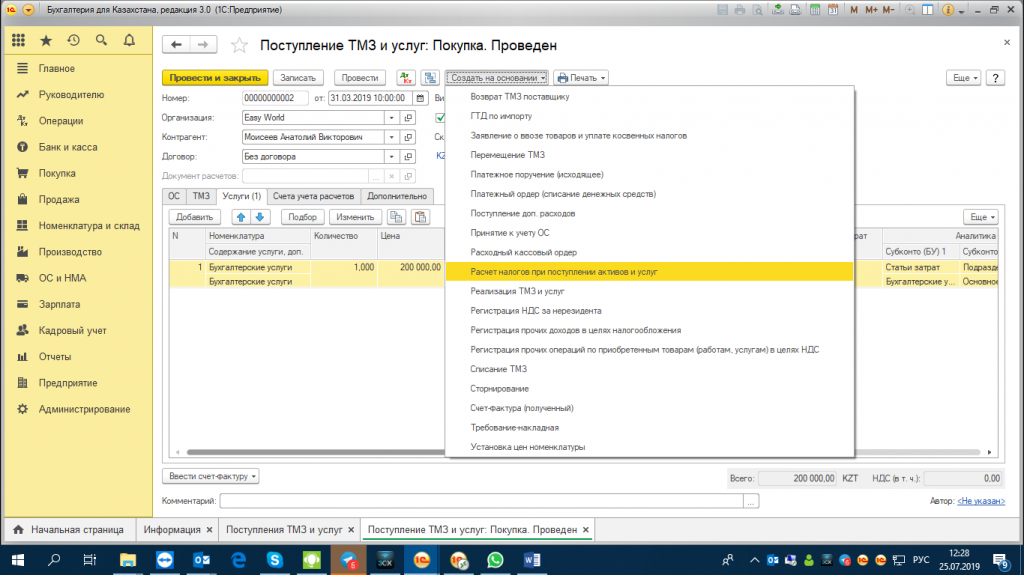Click Добавить to add a row

pyautogui.click(x=195, y=217)
